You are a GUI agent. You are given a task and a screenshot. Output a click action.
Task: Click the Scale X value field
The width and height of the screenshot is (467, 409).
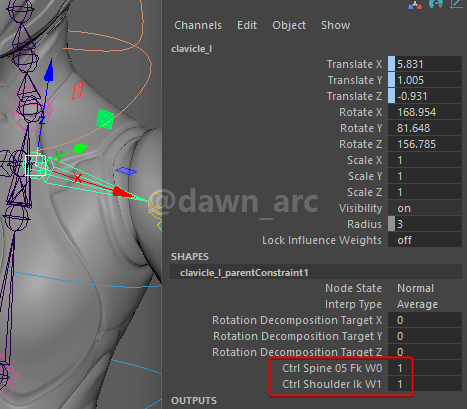[x=425, y=160]
